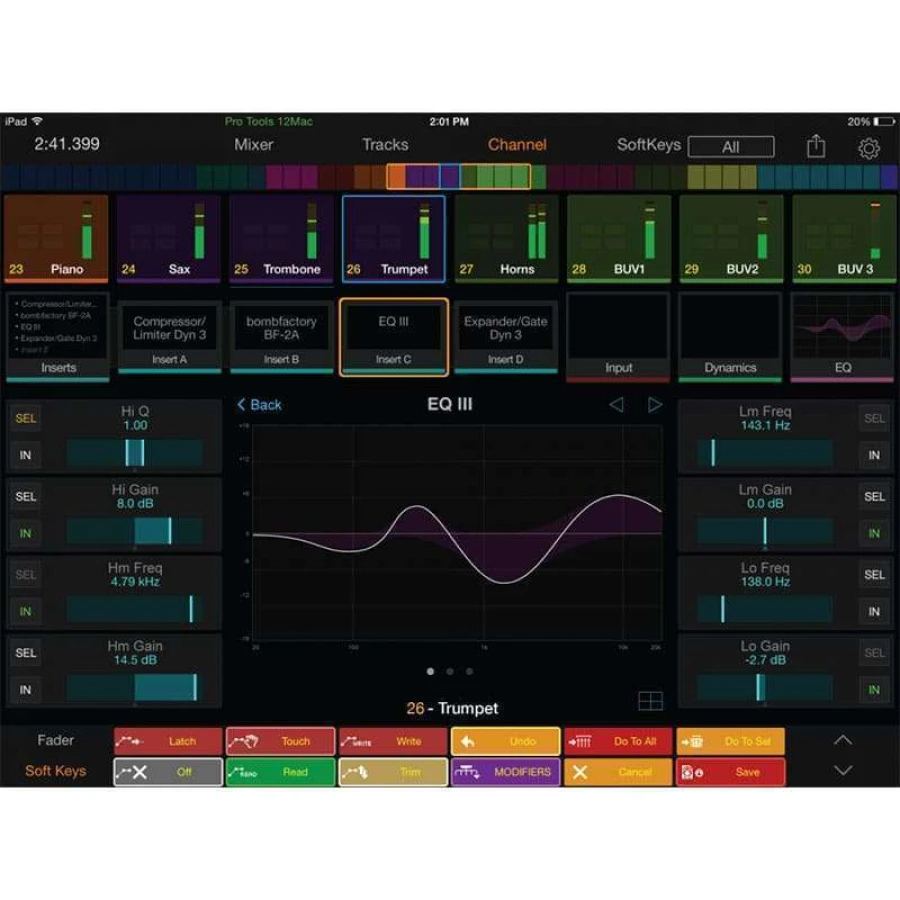The image size is (900, 900).
Task: Tap the automation Off soft key
Action: point(168,772)
